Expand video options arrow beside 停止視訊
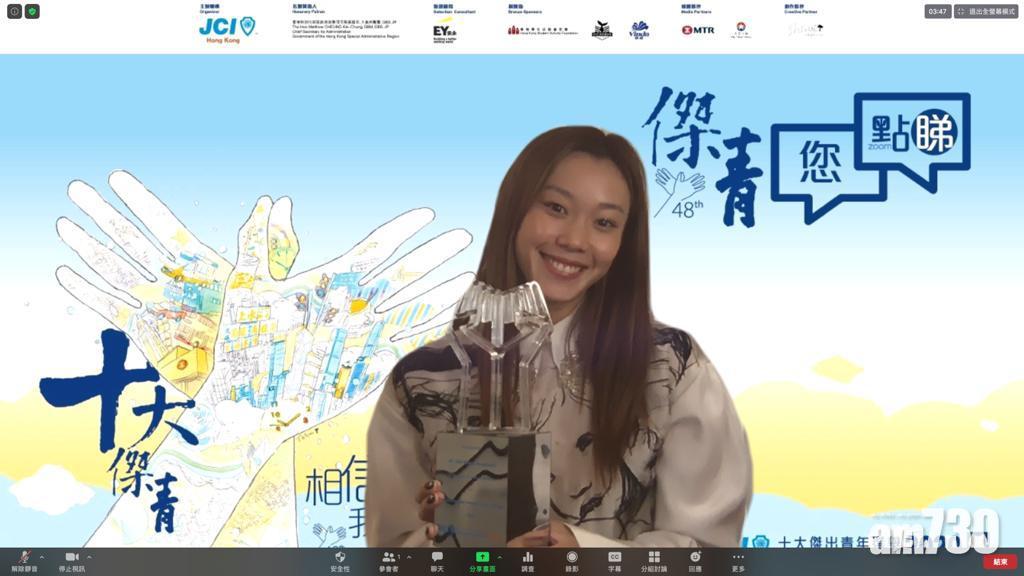Viewport: 1024px width, 576px height. click(90, 557)
